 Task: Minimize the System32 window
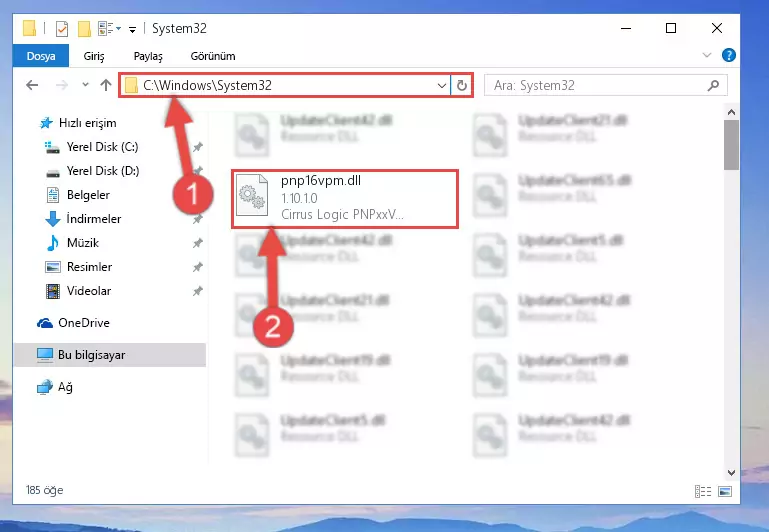click(626, 28)
